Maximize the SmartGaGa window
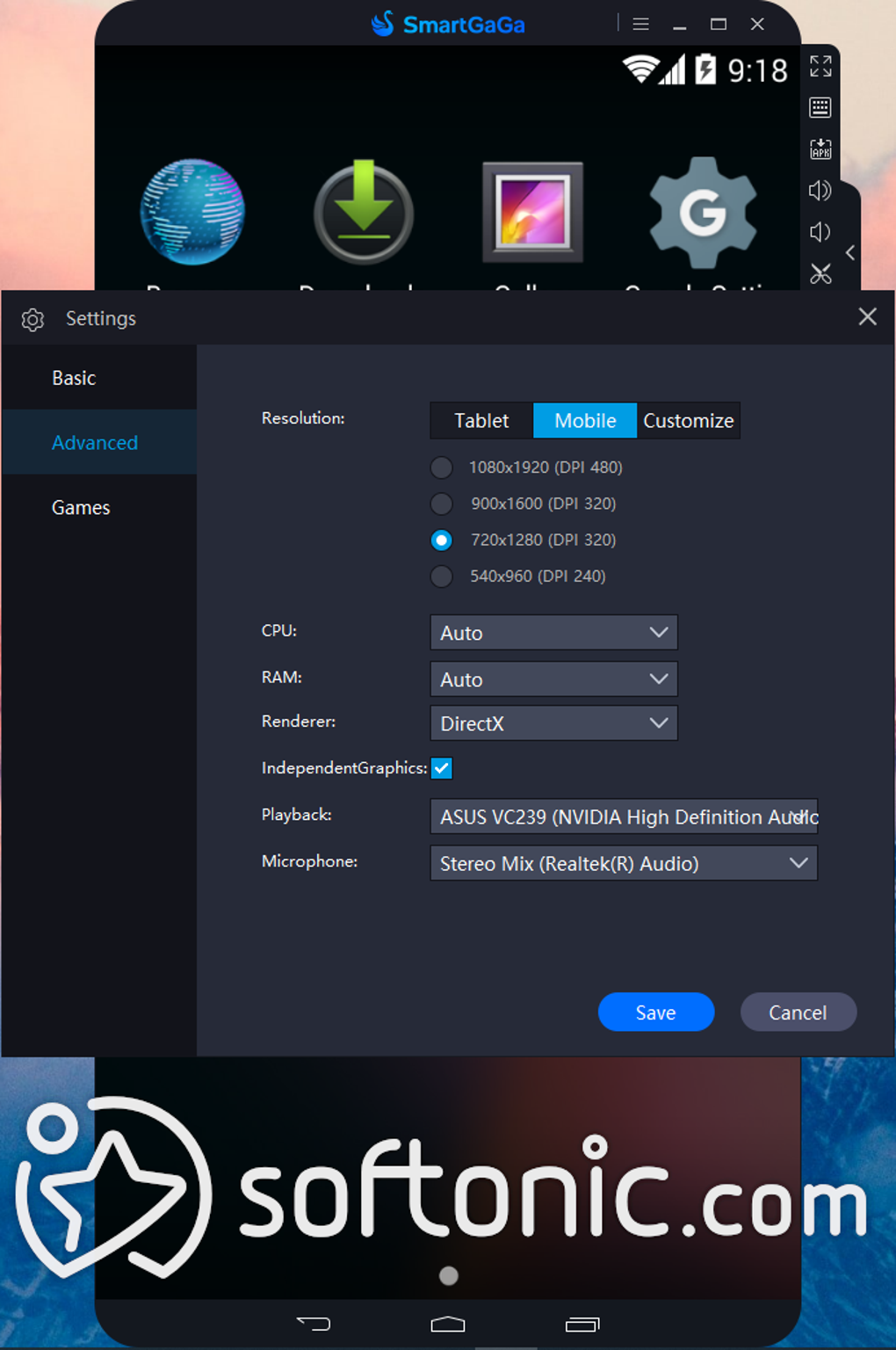The image size is (896, 1350). pos(719,24)
